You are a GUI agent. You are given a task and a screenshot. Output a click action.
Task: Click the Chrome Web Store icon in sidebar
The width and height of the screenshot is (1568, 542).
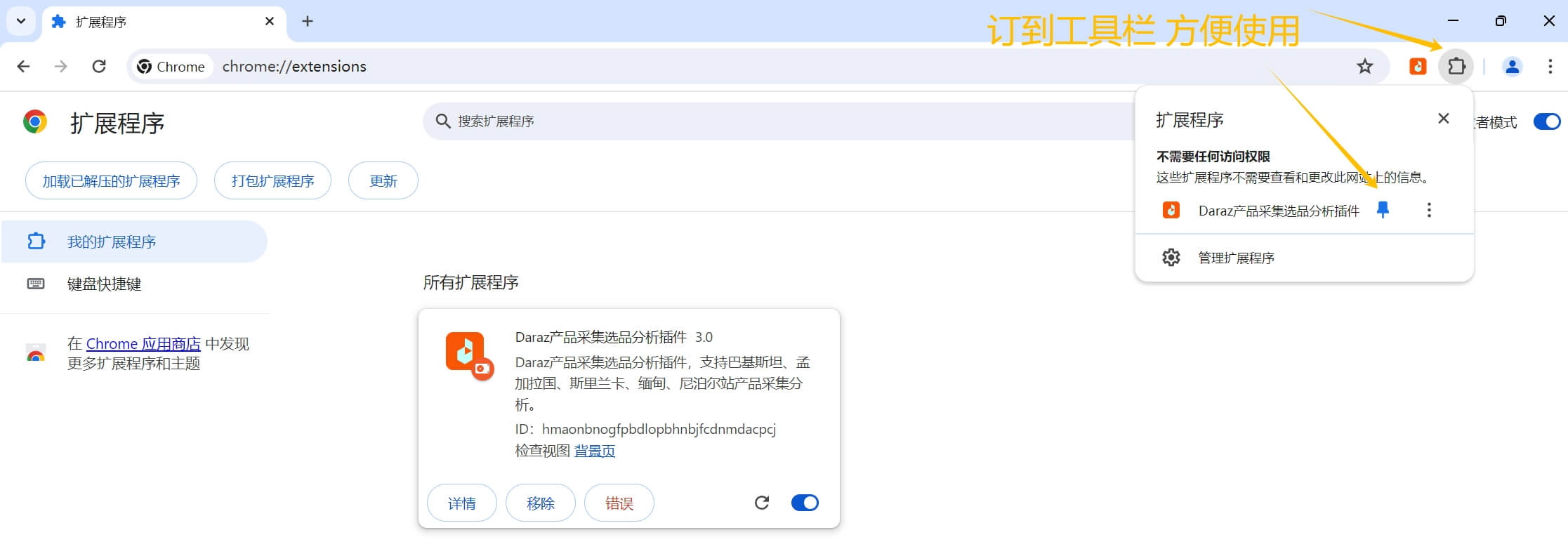point(36,353)
